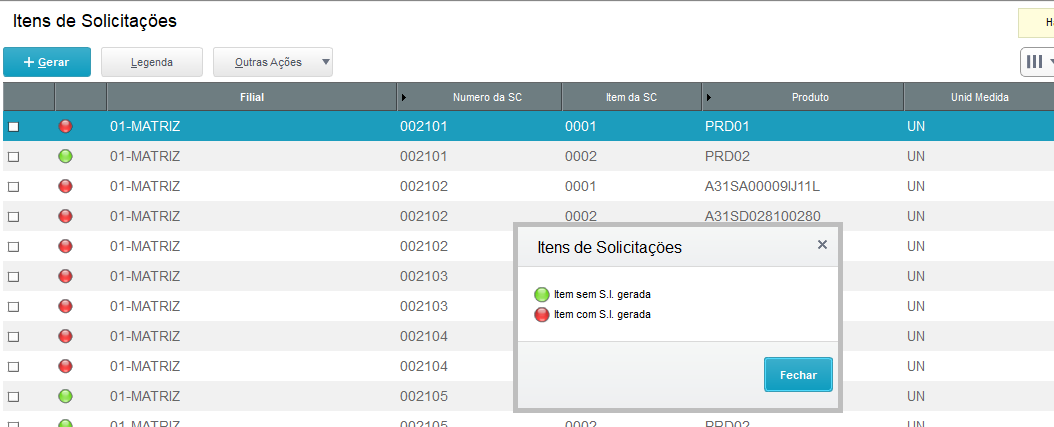Image resolution: width=1054 pixels, height=427 pixels.
Task: Open the column configuration icon at top right
Action: (x=1037, y=62)
